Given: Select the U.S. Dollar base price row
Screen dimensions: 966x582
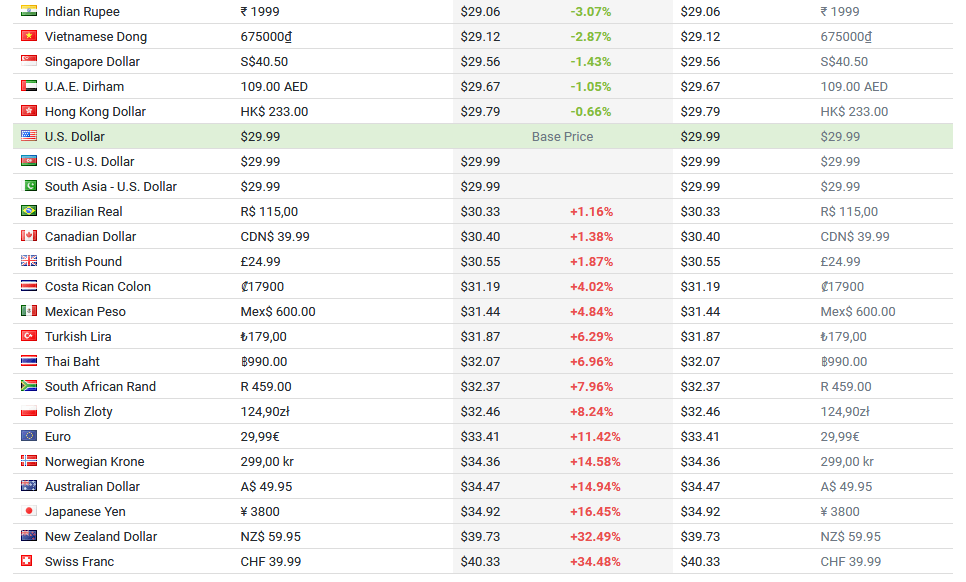Looking at the screenshot, I should point(483,136).
